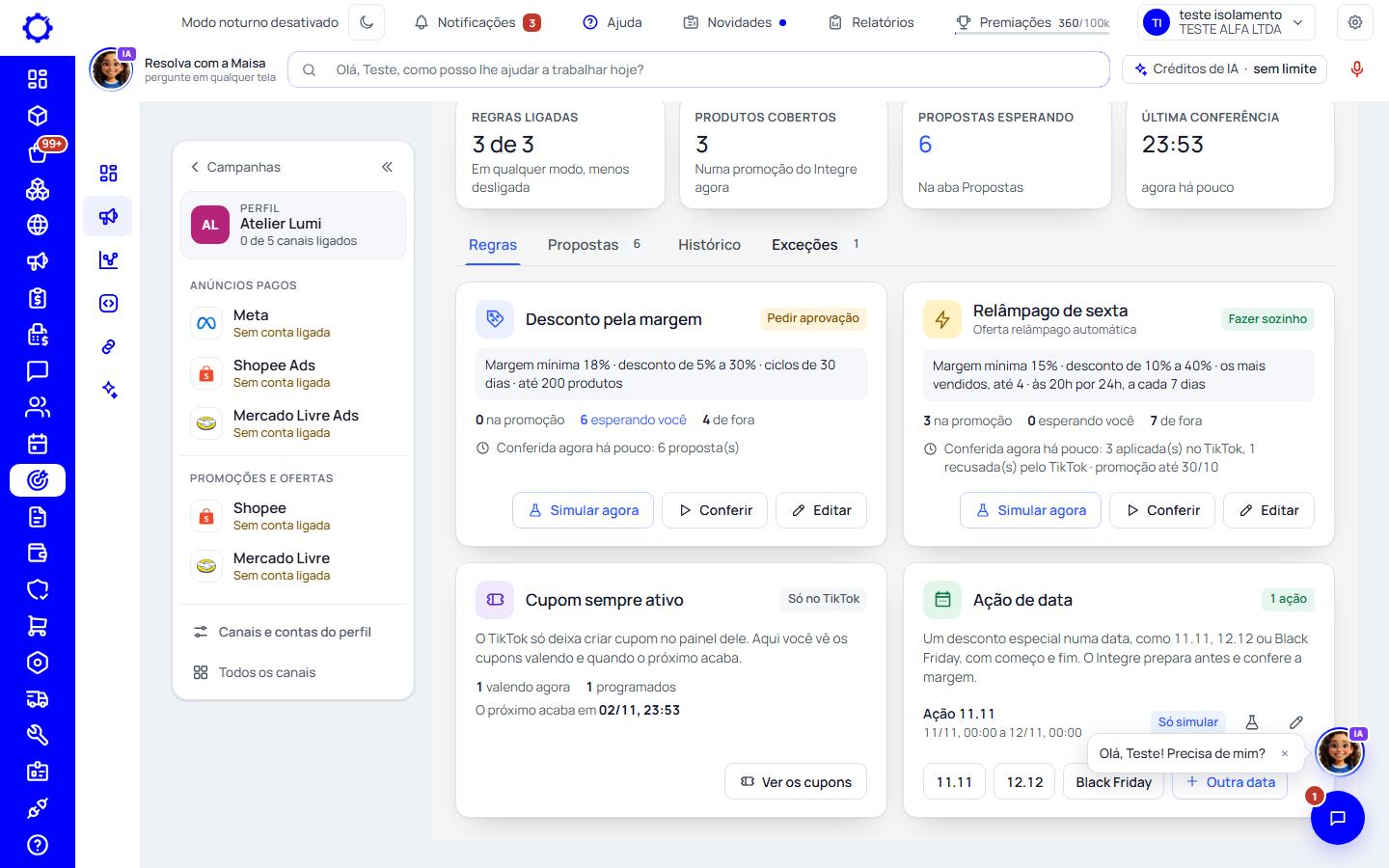1389x868 pixels.
Task: Toggle night mode with the moon button
Action: pos(367,22)
